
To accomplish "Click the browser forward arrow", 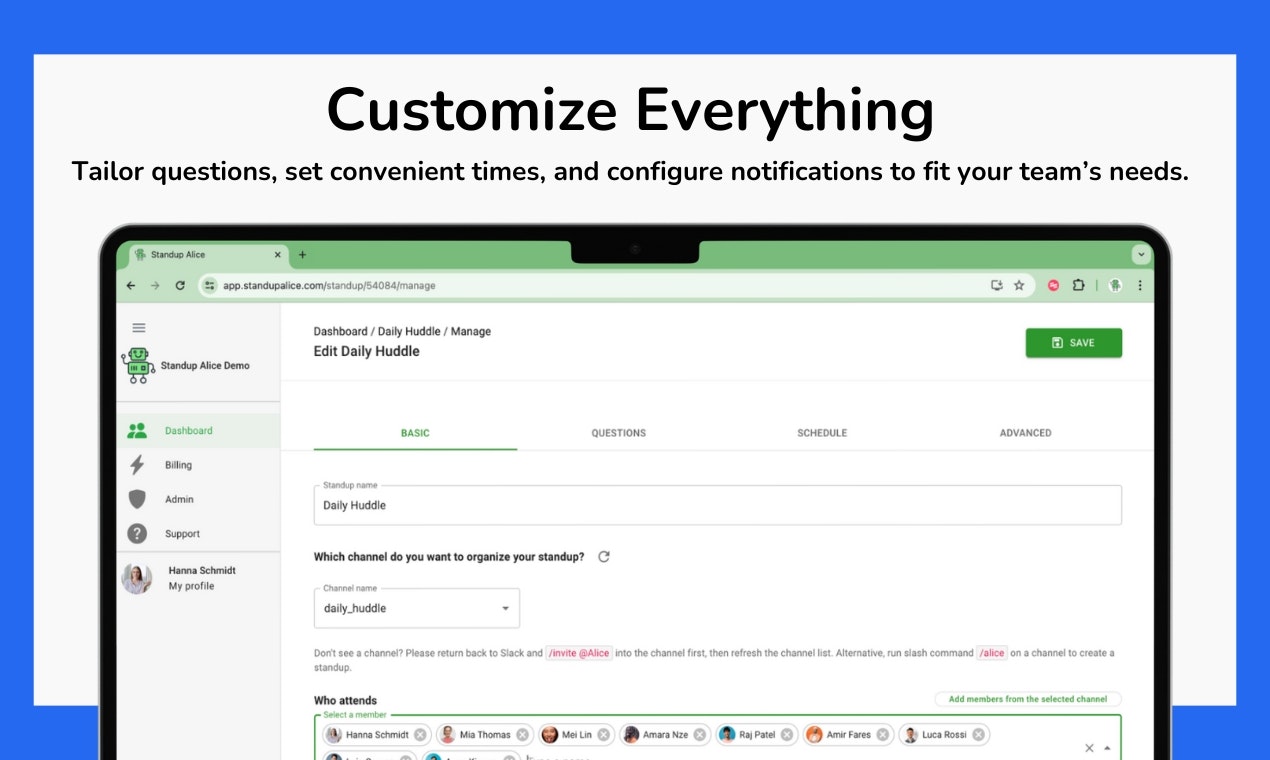I will 155,285.
